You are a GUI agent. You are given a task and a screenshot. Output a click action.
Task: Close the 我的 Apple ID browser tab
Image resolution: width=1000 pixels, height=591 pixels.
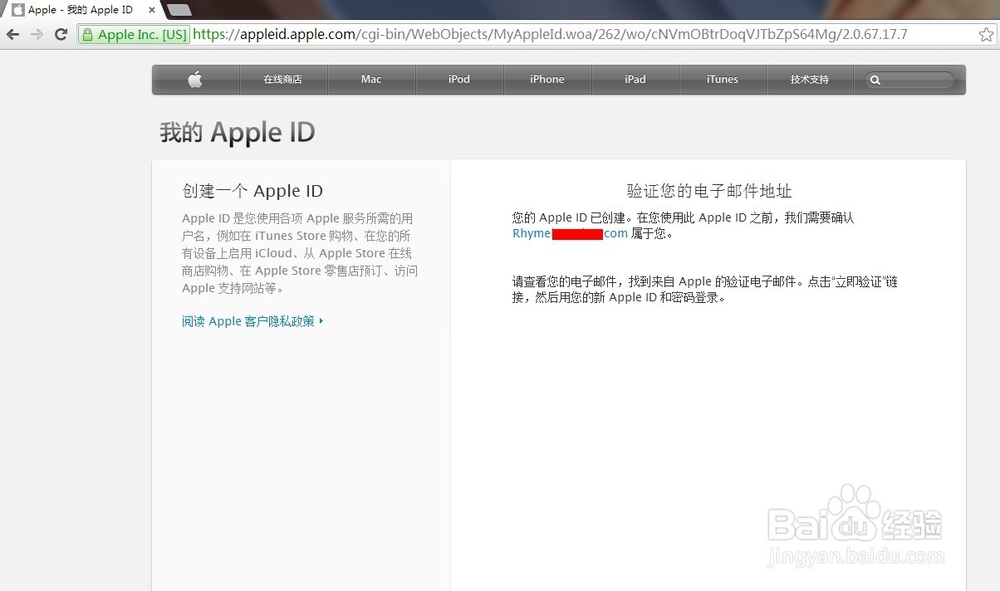coord(152,10)
